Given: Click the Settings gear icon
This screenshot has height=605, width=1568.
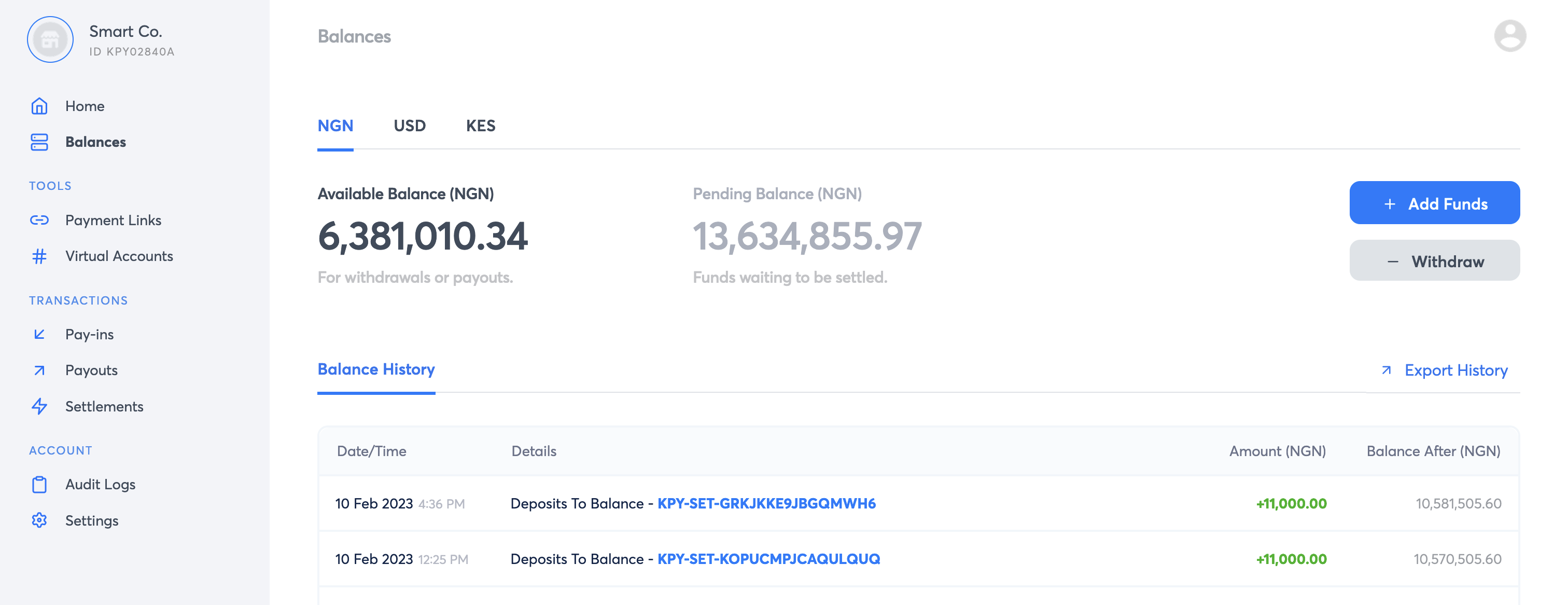Looking at the screenshot, I should [x=39, y=520].
